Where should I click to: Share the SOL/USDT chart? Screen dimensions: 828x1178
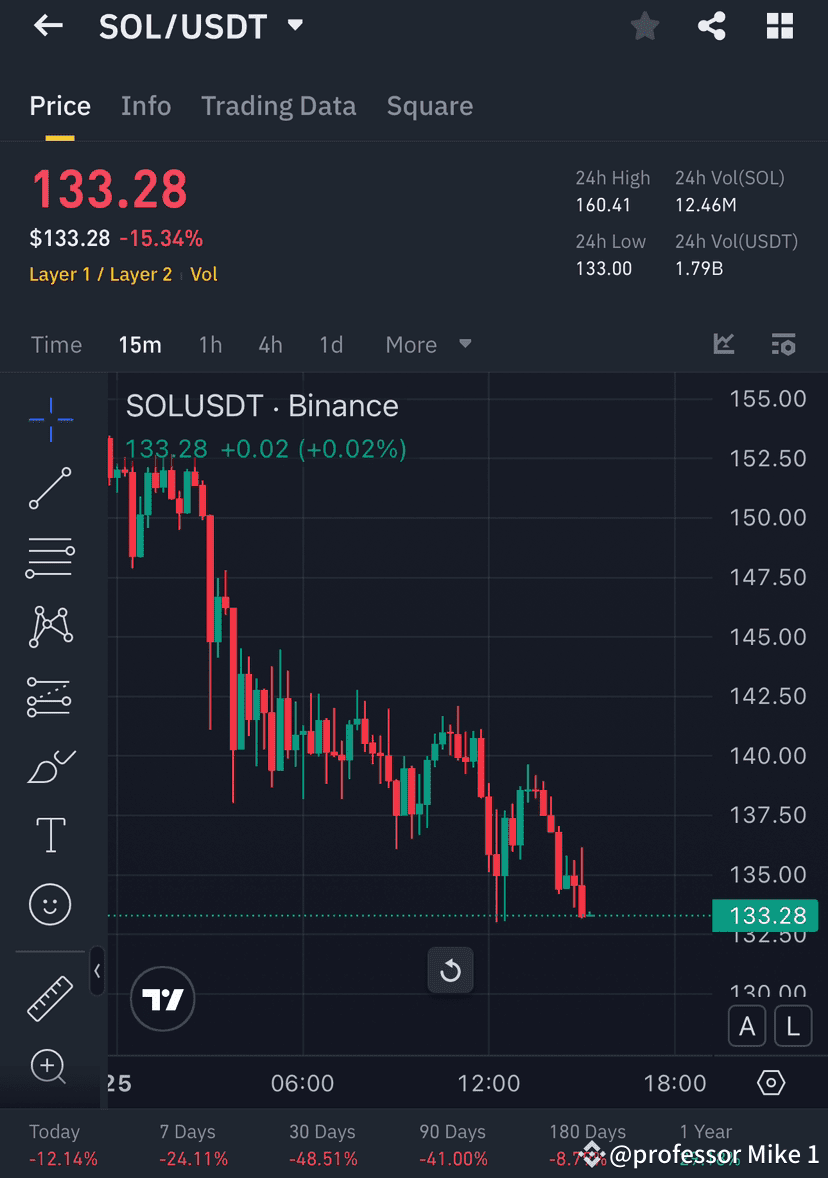[x=712, y=26]
